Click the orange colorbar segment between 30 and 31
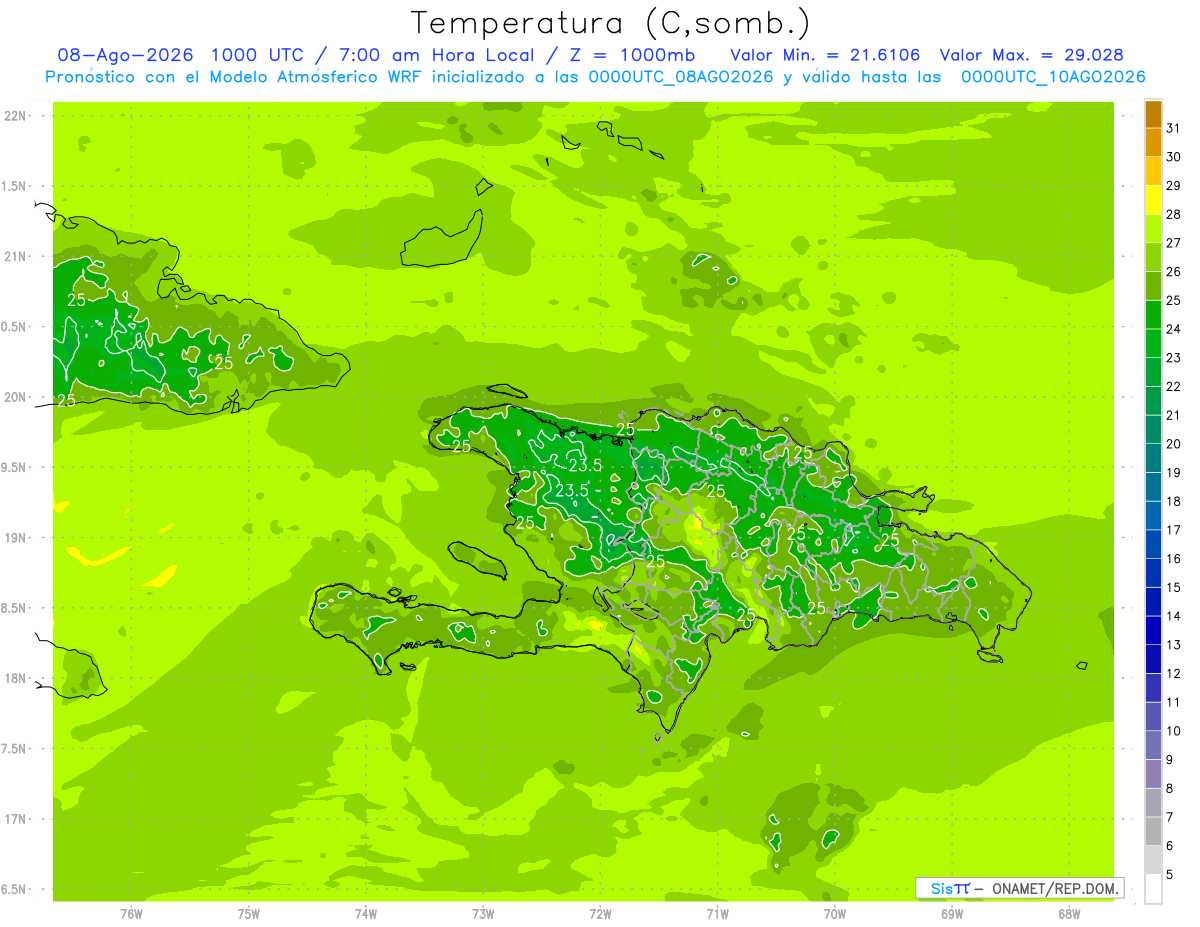The height and width of the screenshot is (927, 1200). click(1153, 142)
